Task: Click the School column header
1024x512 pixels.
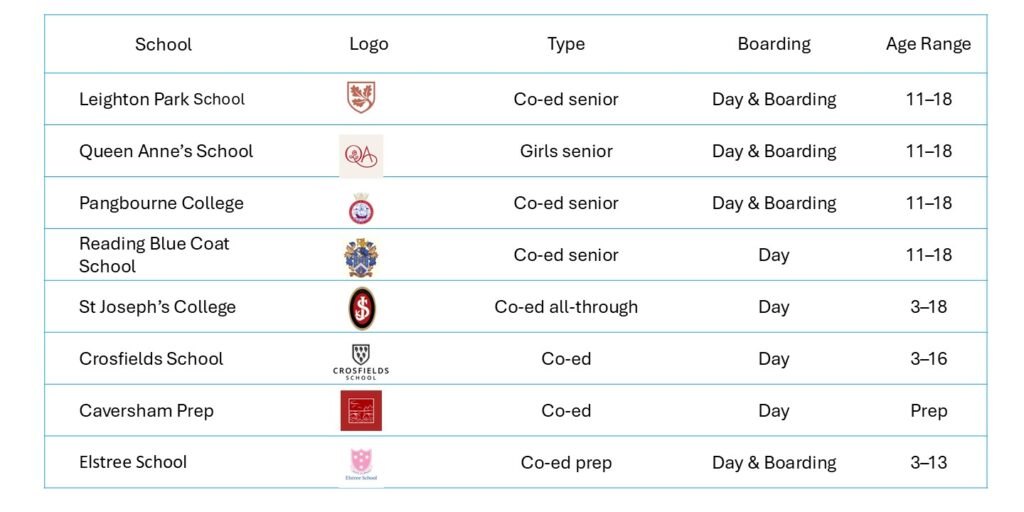Action: point(163,44)
